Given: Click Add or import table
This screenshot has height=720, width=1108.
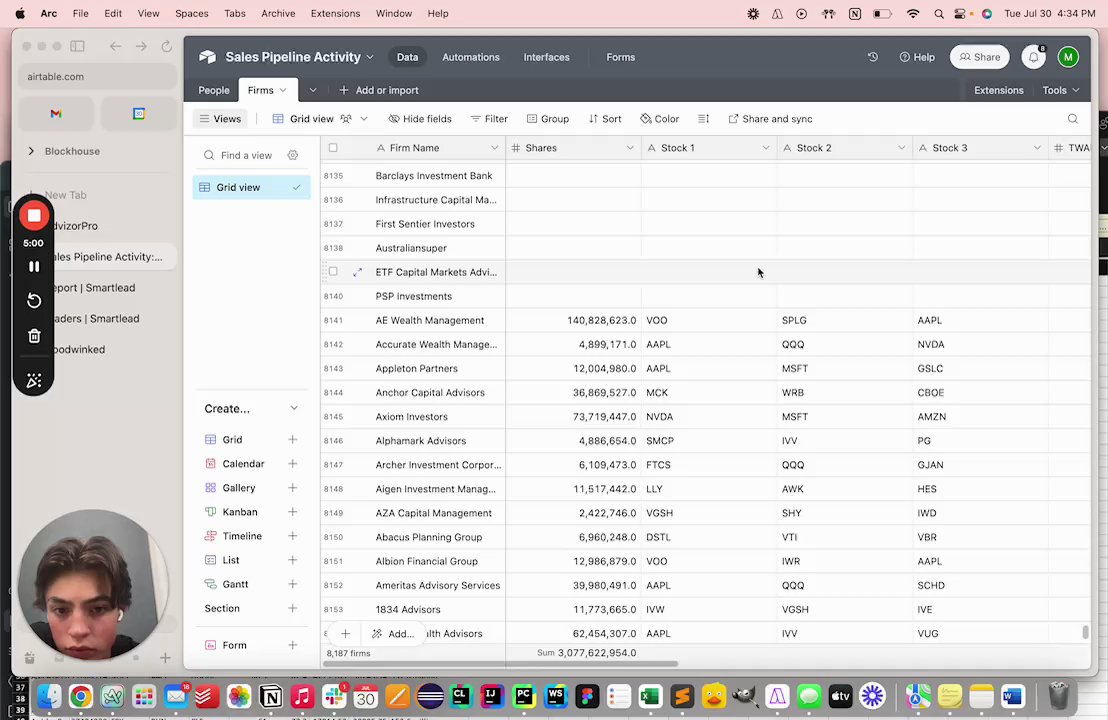Looking at the screenshot, I should [x=379, y=90].
